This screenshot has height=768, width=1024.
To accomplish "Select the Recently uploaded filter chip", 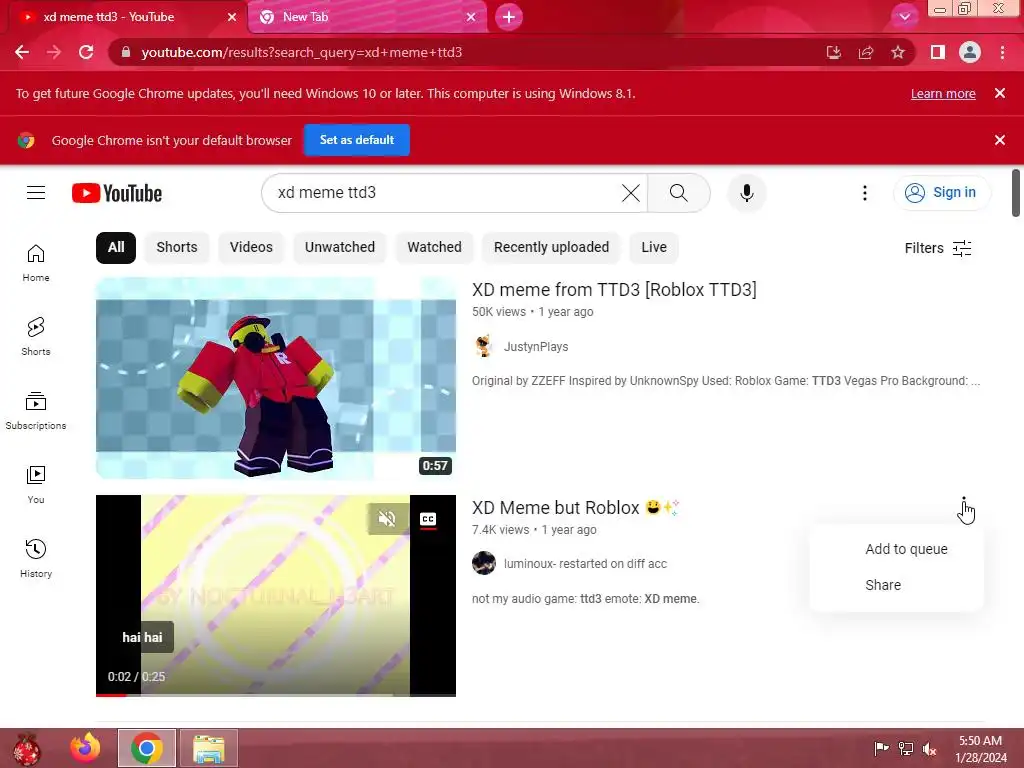I will [x=551, y=248].
